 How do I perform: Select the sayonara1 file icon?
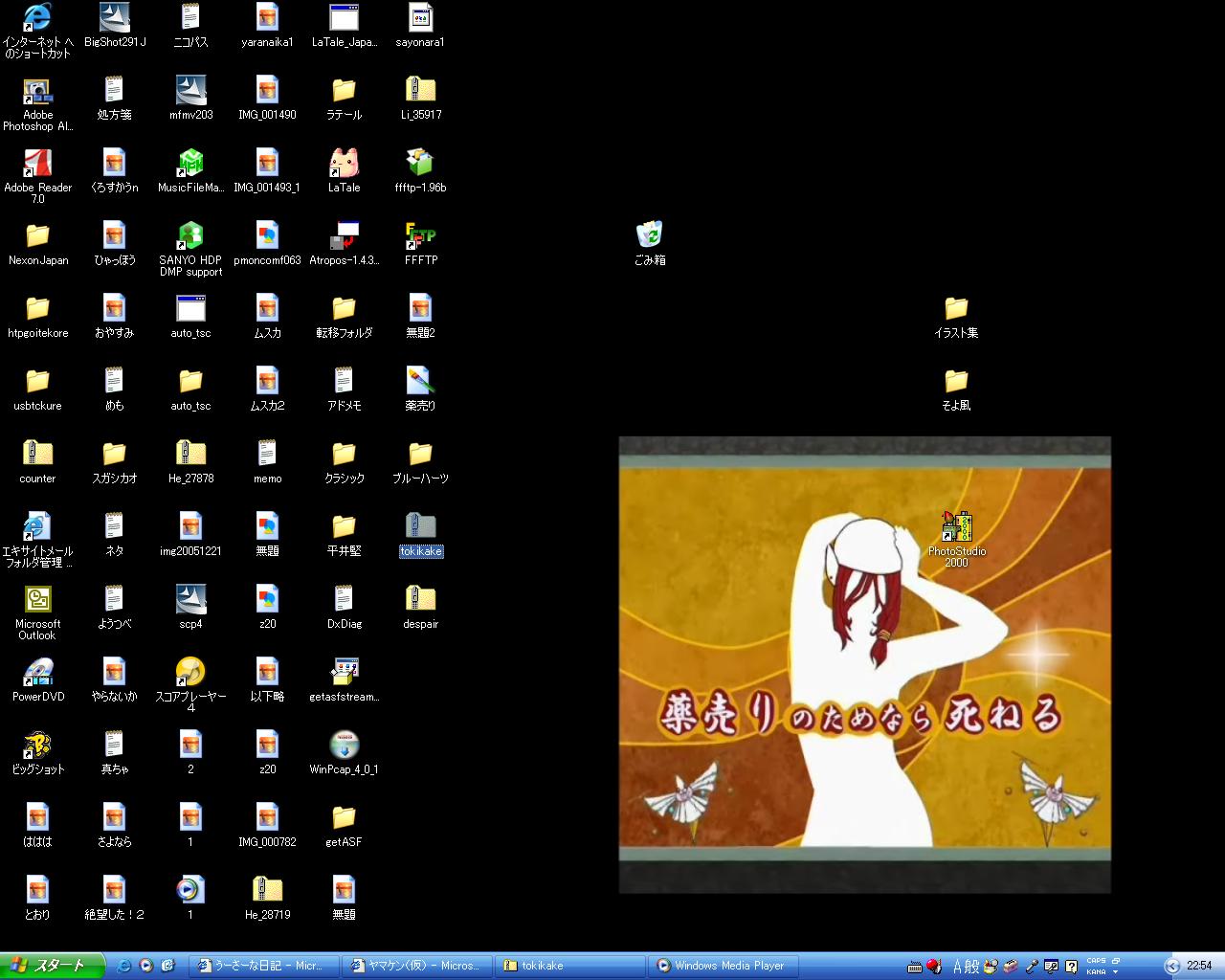421,26
